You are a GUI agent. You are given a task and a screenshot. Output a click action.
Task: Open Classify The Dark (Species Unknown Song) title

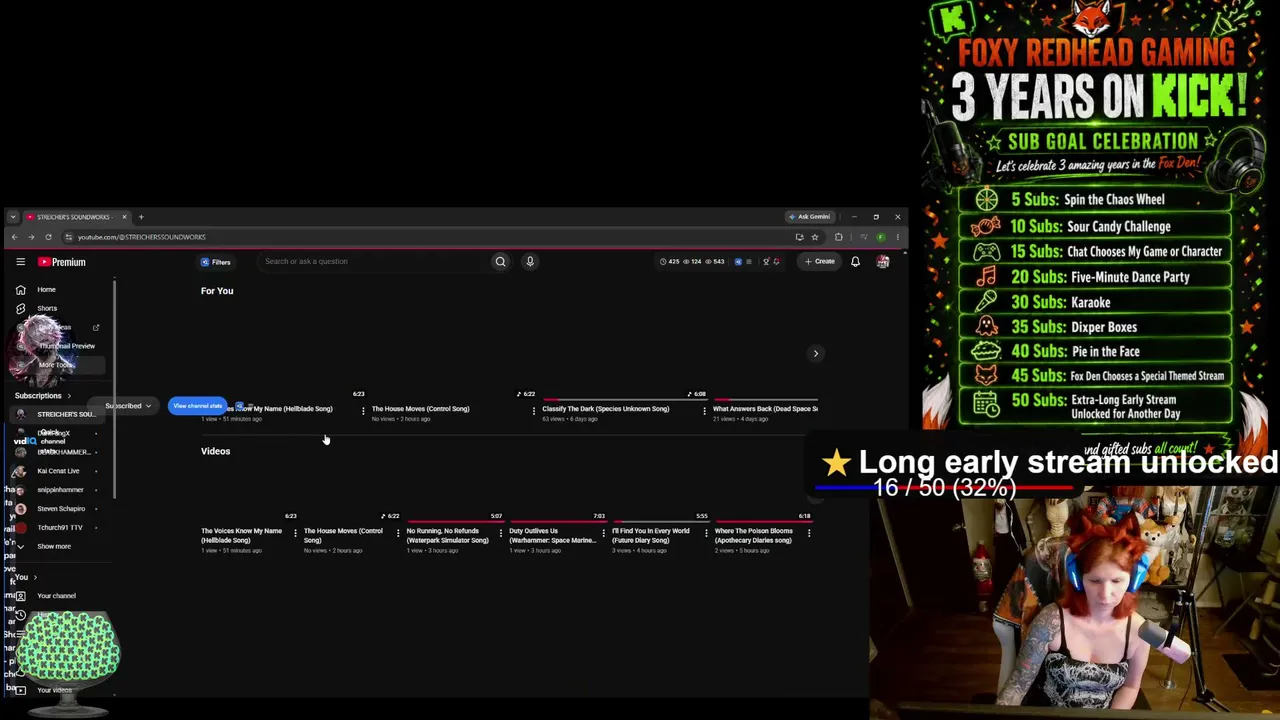605,409
